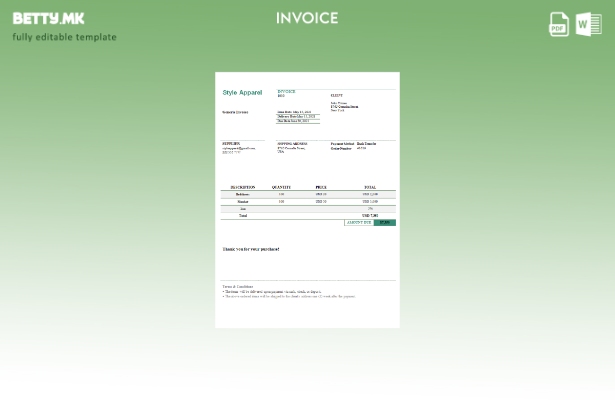Click the green INVOICE label inside document
Viewport: 615px width, 400px height.
(286, 91)
